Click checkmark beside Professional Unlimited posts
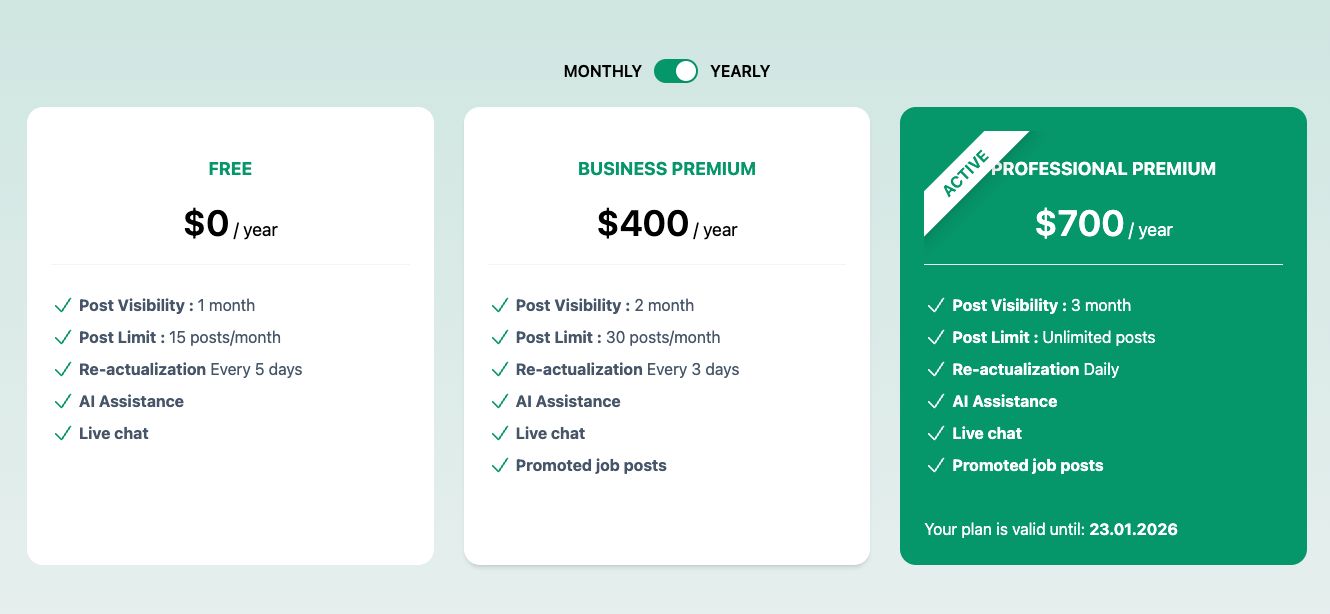This screenshot has height=614, width=1330. pos(936,337)
